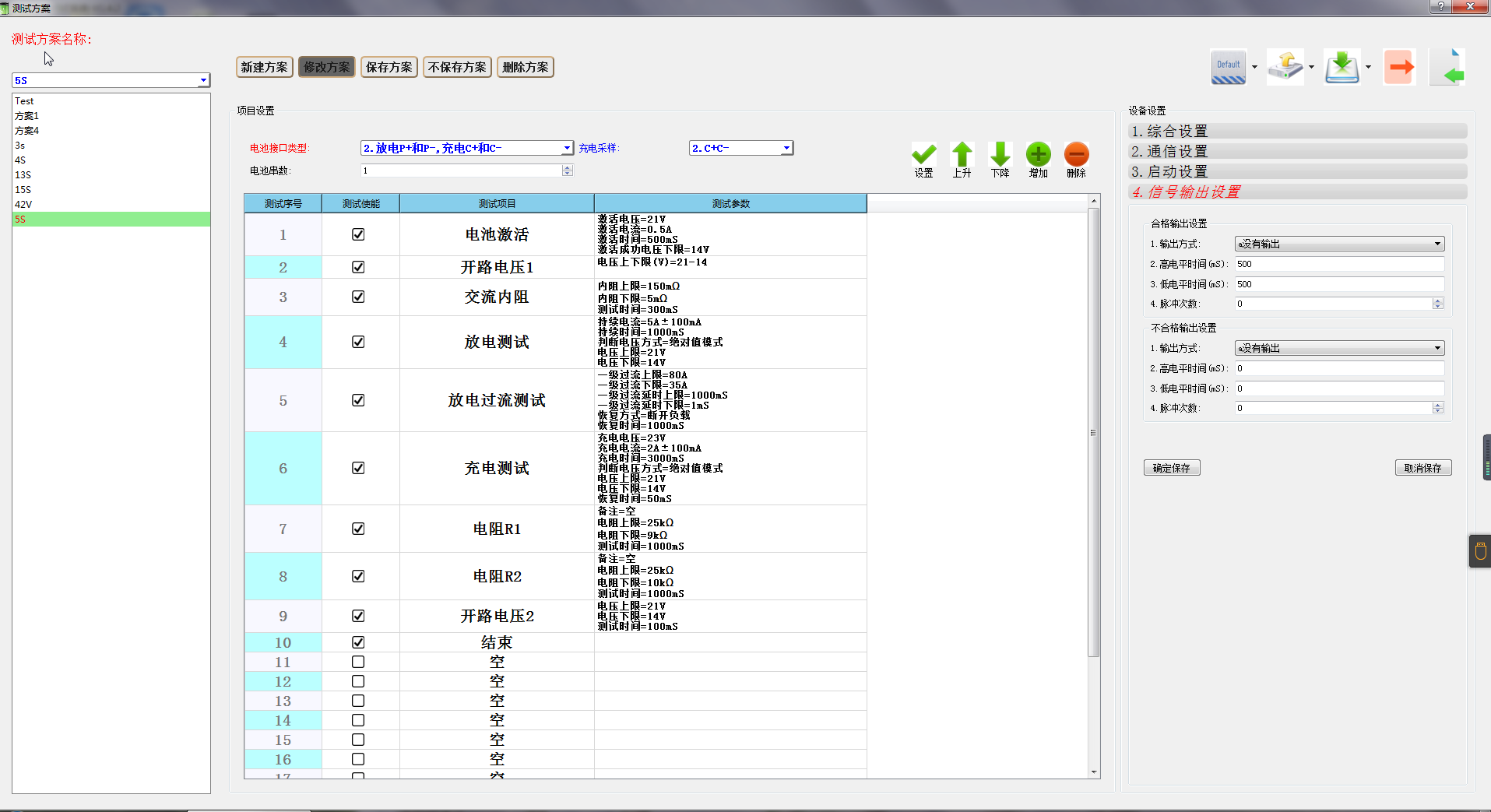This screenshot has width=1491, height=812.
Task: Open the 综合设置 section
Action: (x=1297, y=131)
